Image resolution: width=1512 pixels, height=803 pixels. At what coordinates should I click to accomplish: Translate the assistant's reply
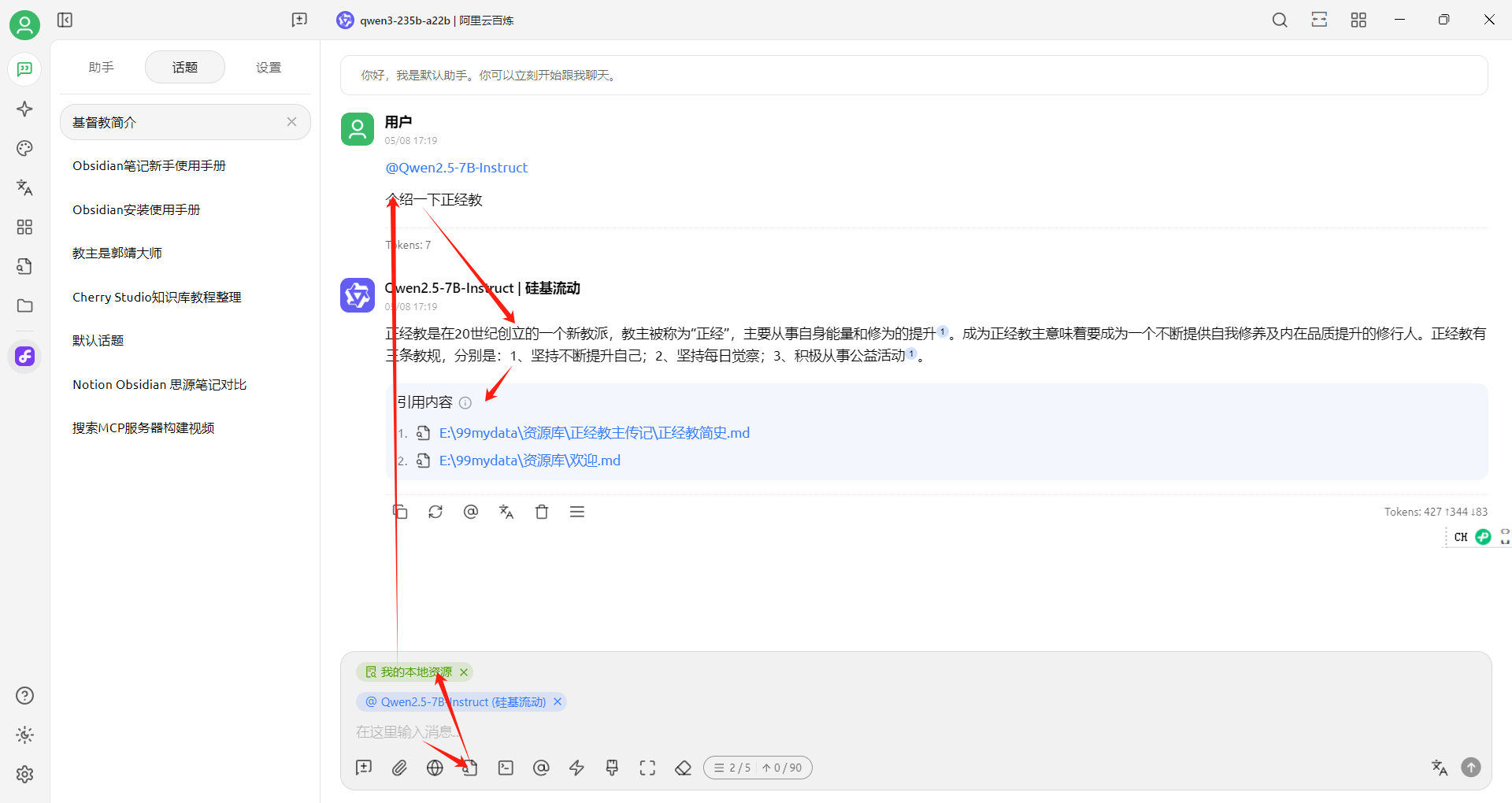(x=506, y=512)
